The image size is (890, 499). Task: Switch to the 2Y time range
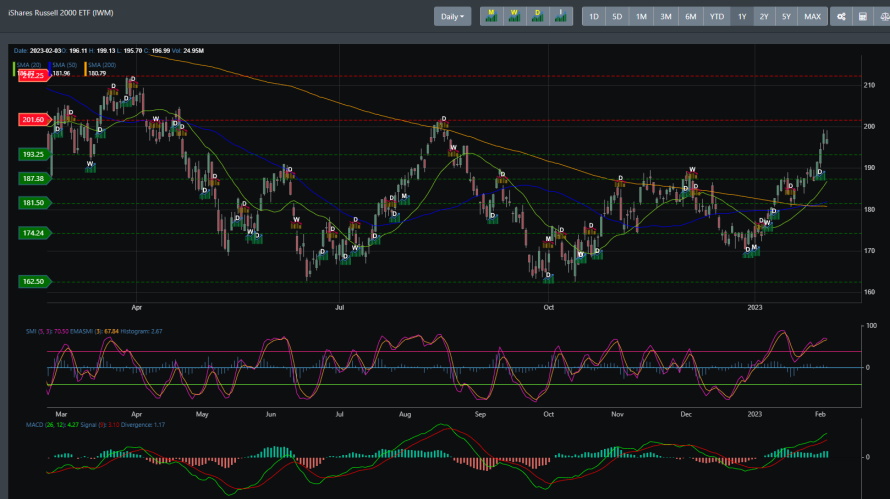764,16
